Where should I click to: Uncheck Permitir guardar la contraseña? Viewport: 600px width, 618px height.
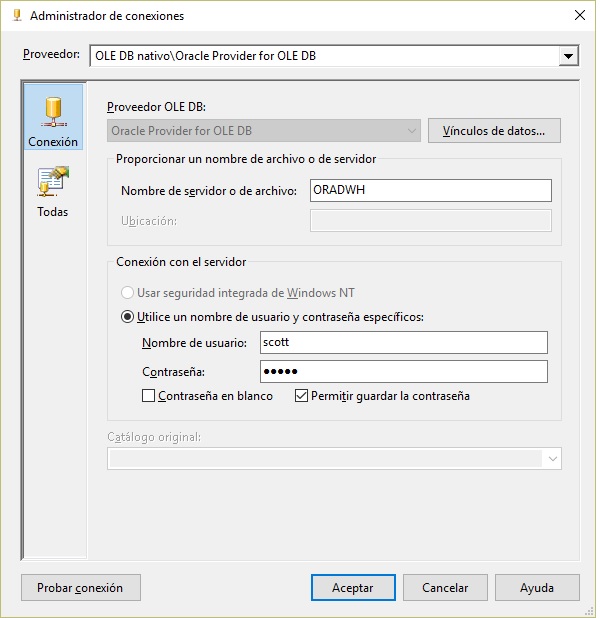click(x=301, y=396)
